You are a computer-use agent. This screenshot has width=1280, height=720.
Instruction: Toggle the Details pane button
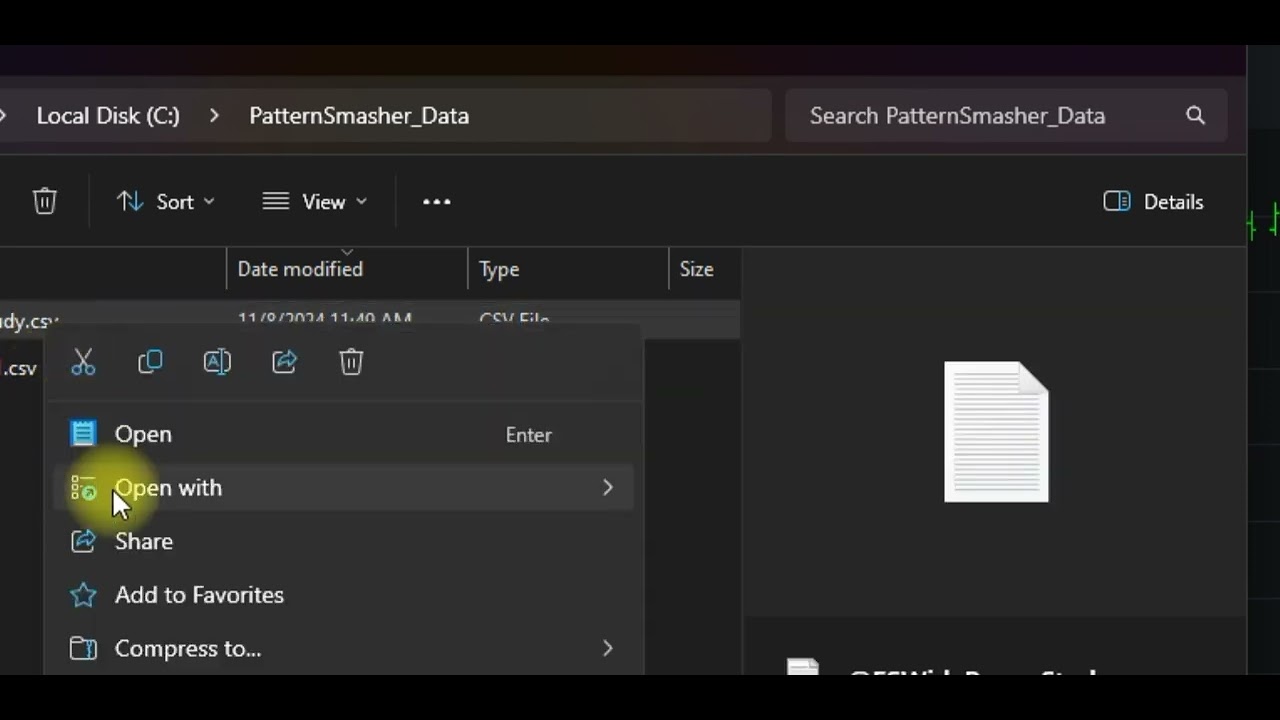1153,202
